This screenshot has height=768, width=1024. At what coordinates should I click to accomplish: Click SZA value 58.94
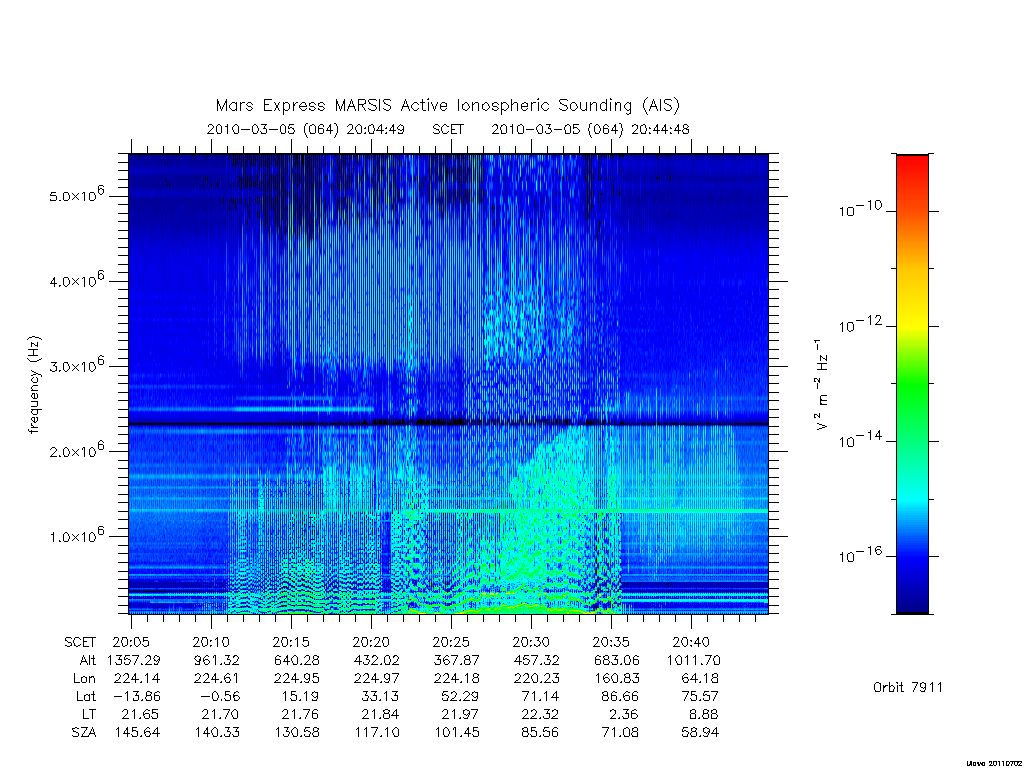[700, 733]
